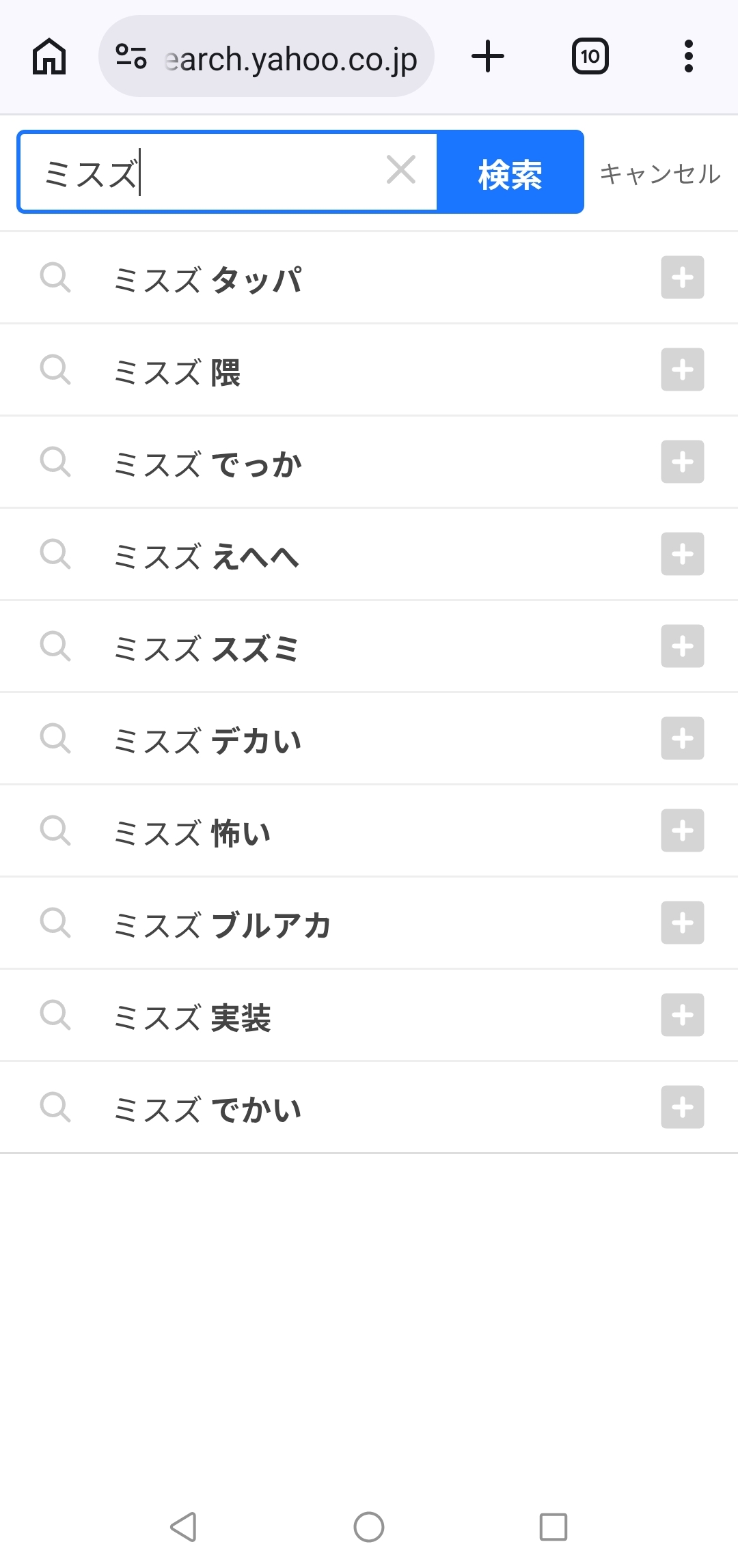738x1568 pixels.
Task: Add ミスズ 隈 to search box via plus
Action: pos(682,369)
